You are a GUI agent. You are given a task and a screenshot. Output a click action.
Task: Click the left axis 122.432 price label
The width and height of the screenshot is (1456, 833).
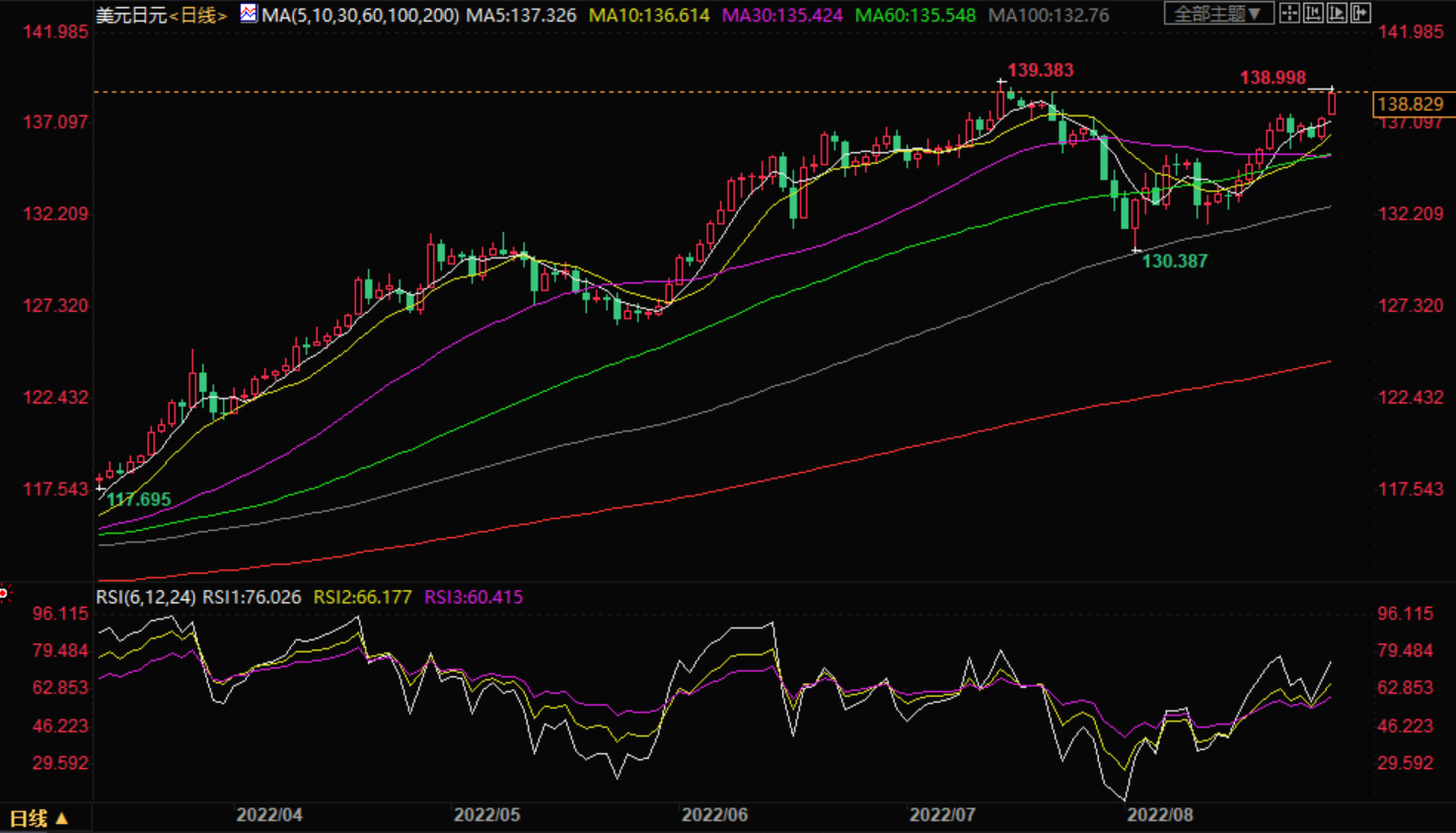pos(56,398)
